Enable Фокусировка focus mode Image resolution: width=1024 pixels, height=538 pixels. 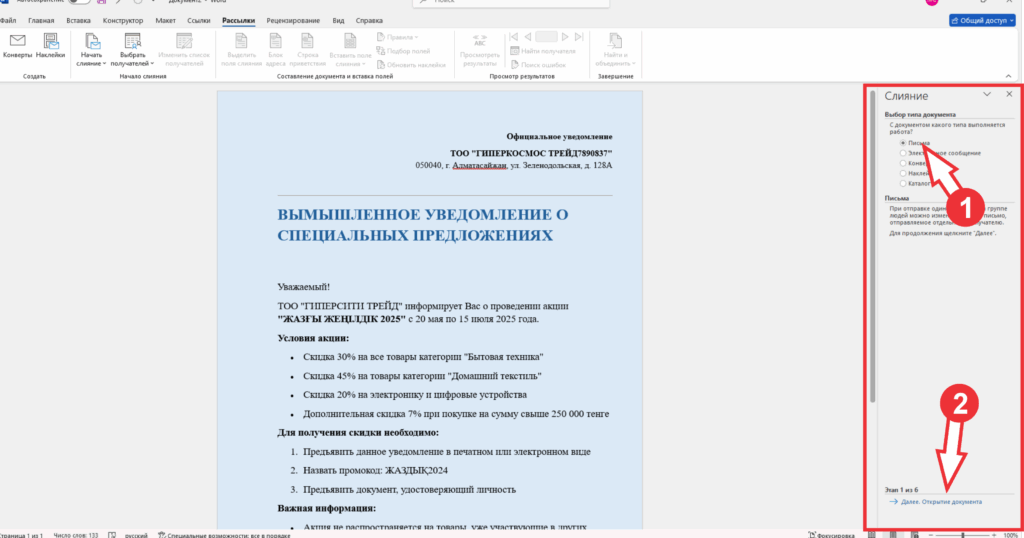coord(831,535)
